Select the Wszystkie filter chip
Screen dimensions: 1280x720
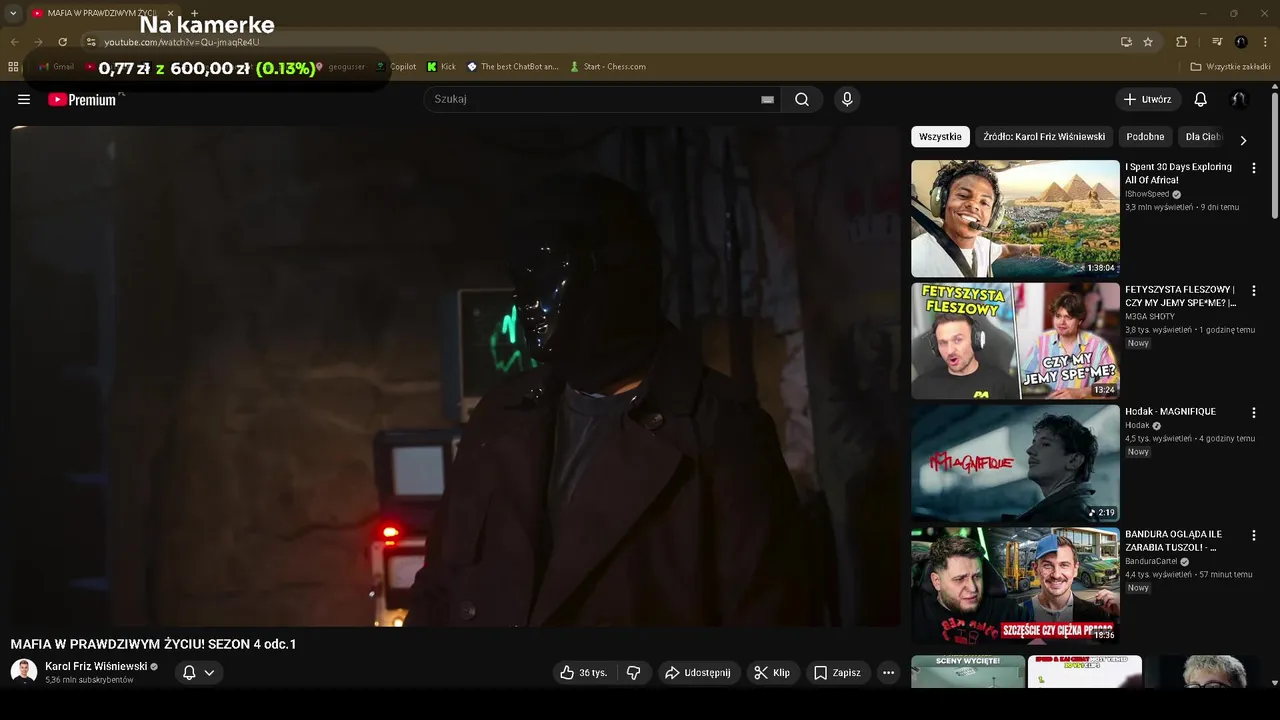pos(940,137)
